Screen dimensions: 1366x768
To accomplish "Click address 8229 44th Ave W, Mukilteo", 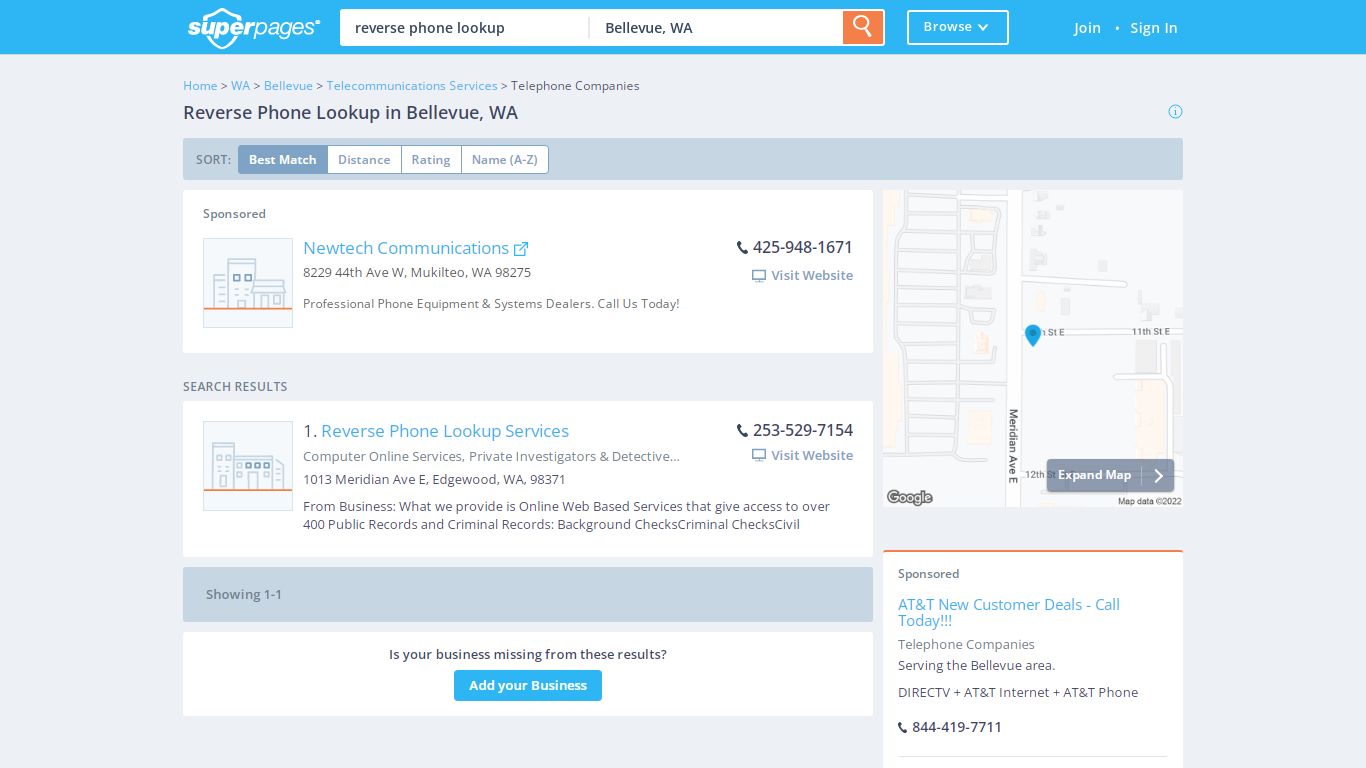I will [417, 273].
